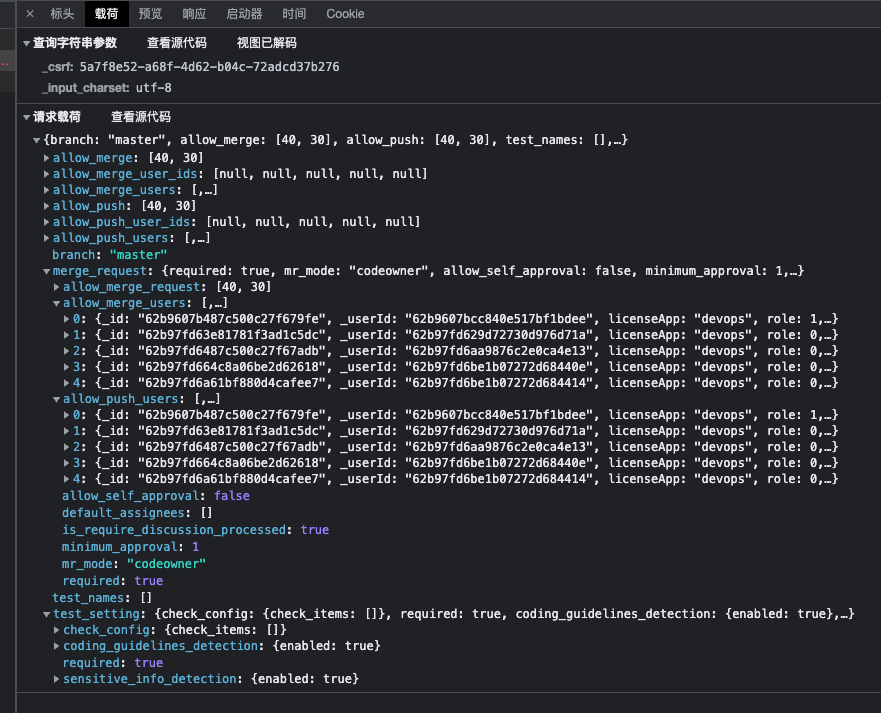Collapse allow_merge_users inside merge_request
The image size is (881, 713).
57,303
